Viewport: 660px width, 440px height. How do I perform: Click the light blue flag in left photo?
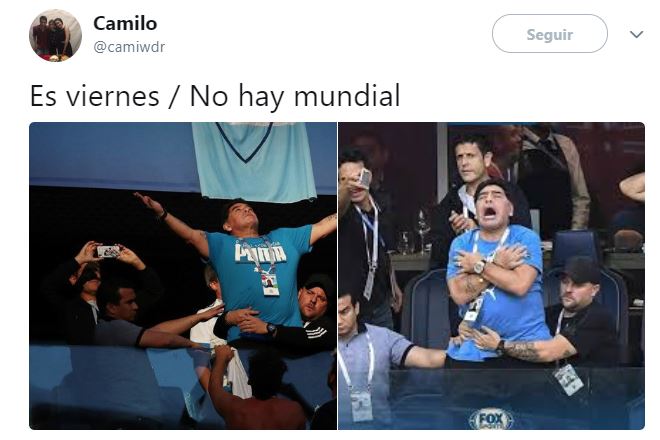(x=254, y=161)
